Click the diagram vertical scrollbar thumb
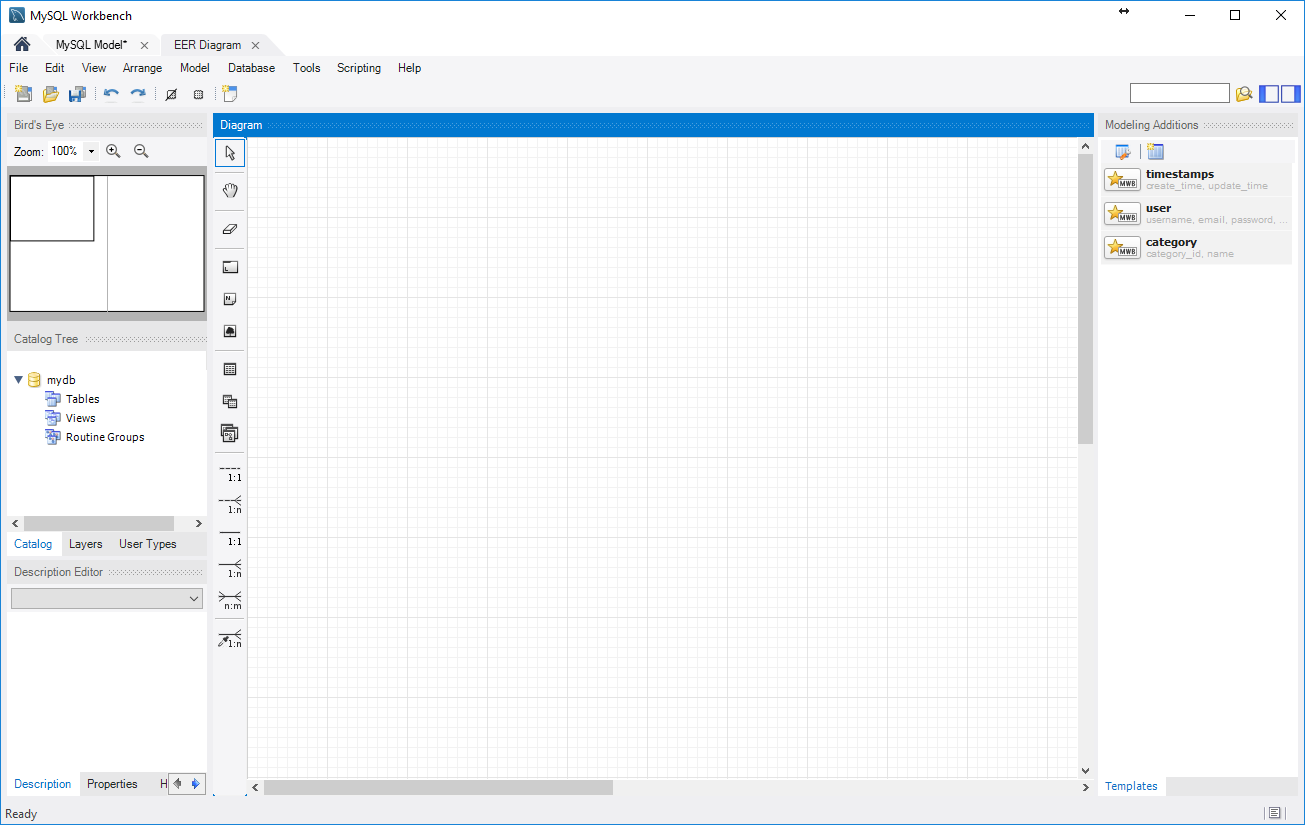The height and width of the screenshot is (825, 1305). pyautogui.click(x=1086, y=299)
